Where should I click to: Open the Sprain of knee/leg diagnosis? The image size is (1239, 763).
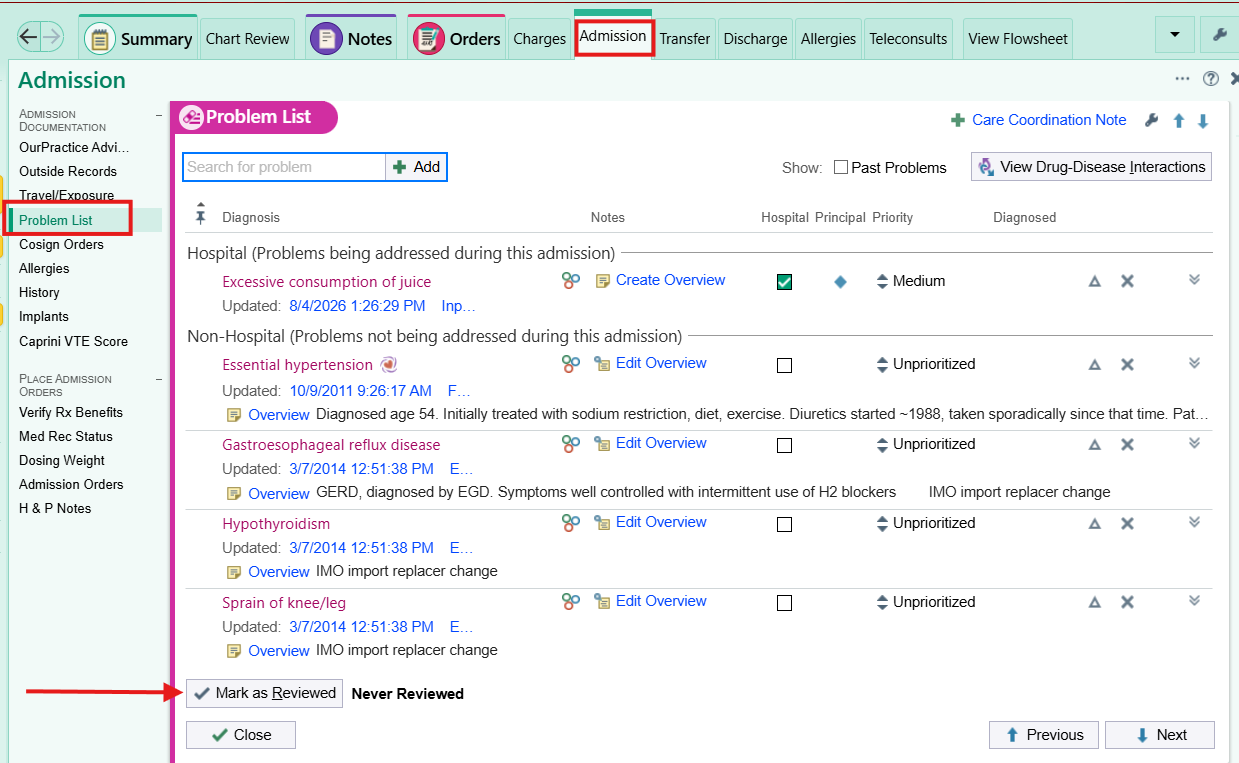click(x=284, y=603)
